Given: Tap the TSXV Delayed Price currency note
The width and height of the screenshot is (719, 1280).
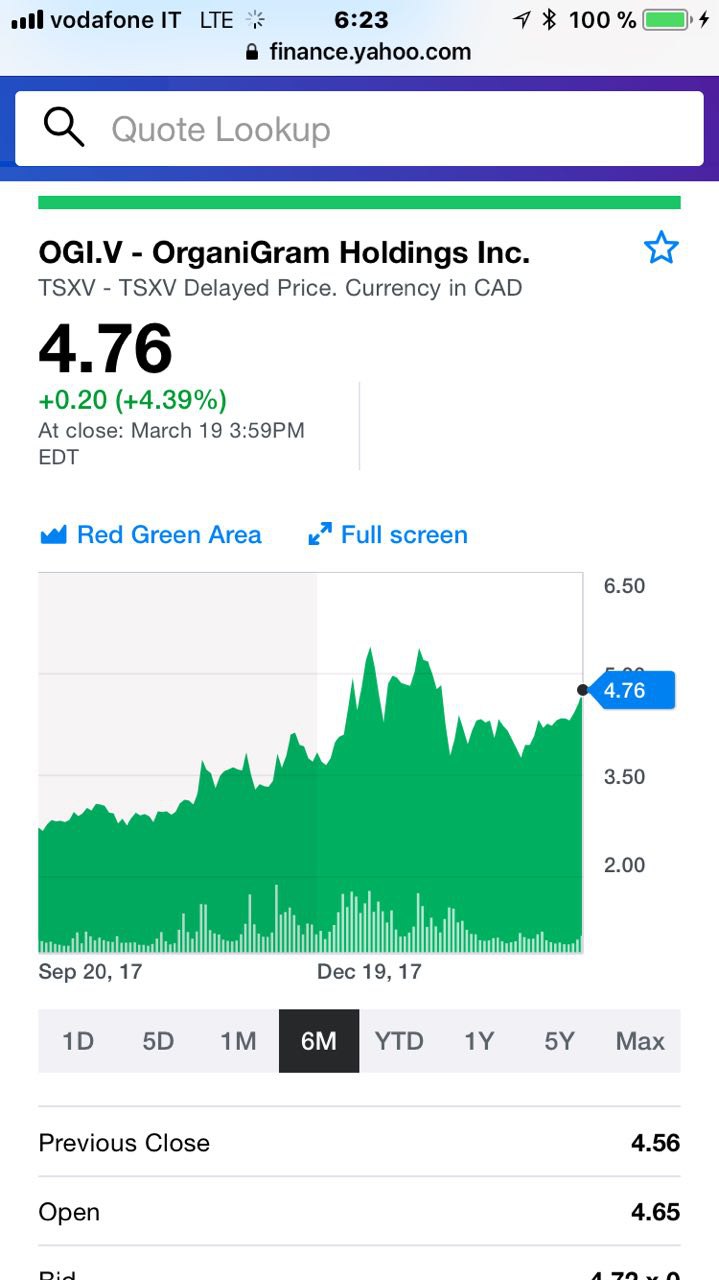Looking at the screenshot, I should [x=280, y=288].
